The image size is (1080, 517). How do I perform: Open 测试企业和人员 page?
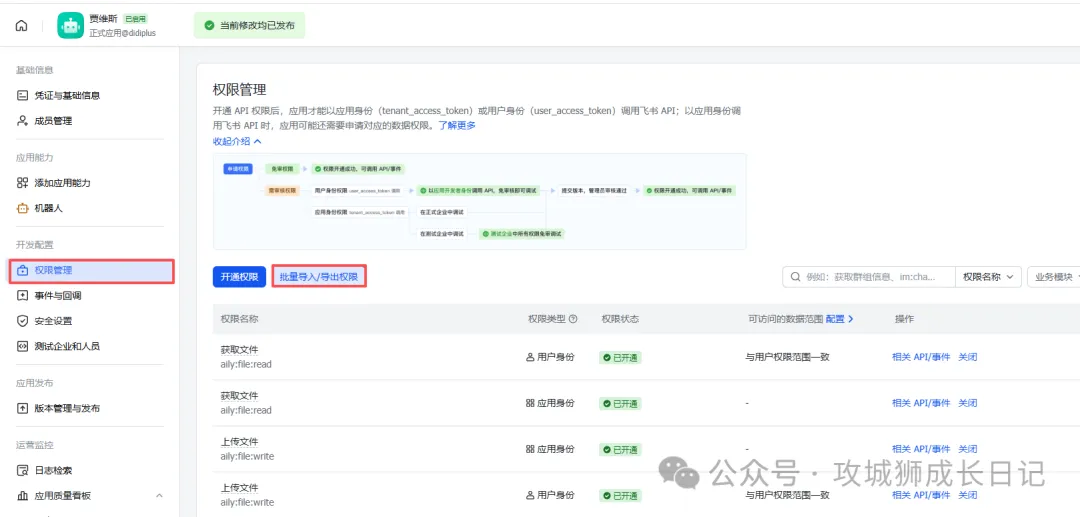coord(67,346)
